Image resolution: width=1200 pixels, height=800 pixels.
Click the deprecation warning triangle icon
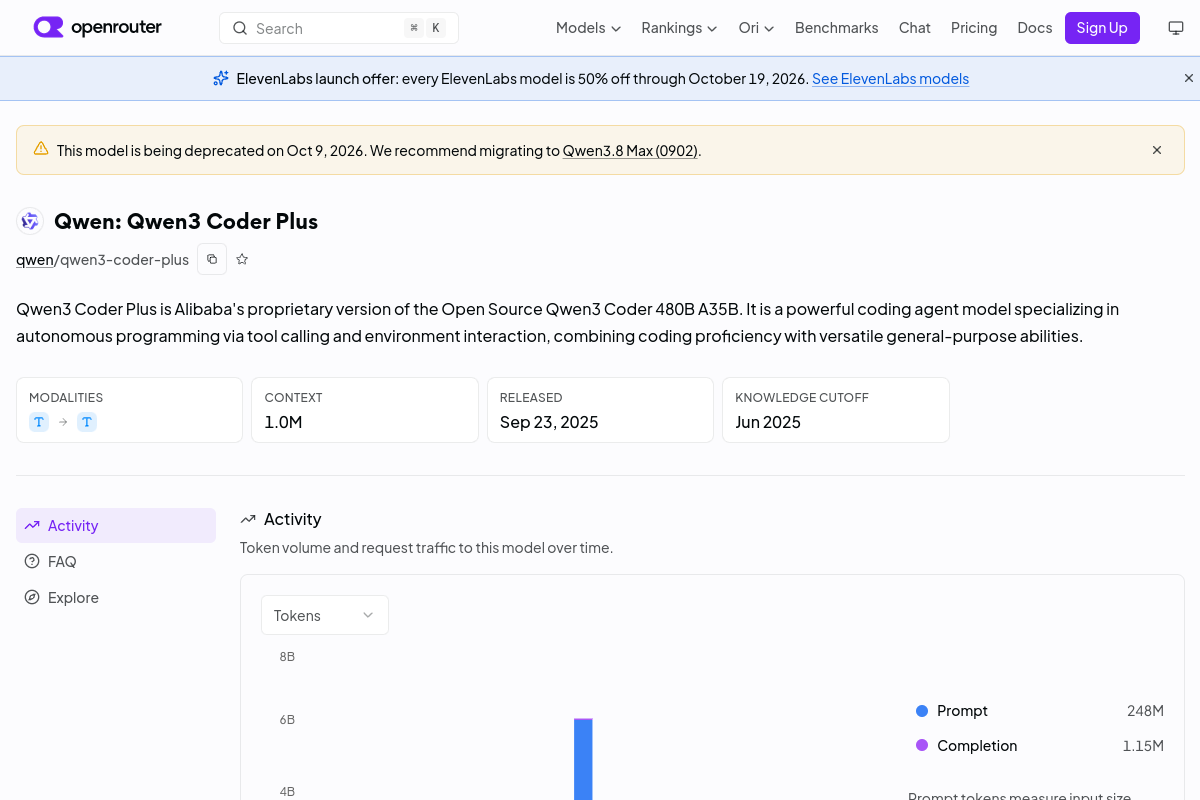(x=41, y=149)
